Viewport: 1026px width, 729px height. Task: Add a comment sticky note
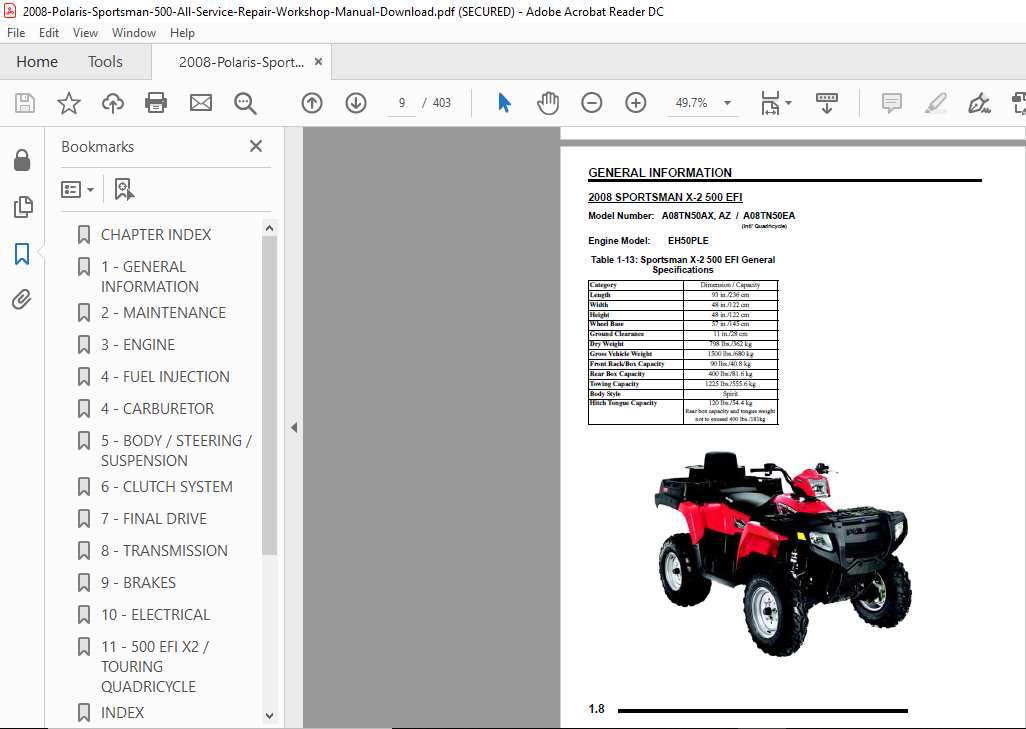pyautogui.click(x=892, y=103)
